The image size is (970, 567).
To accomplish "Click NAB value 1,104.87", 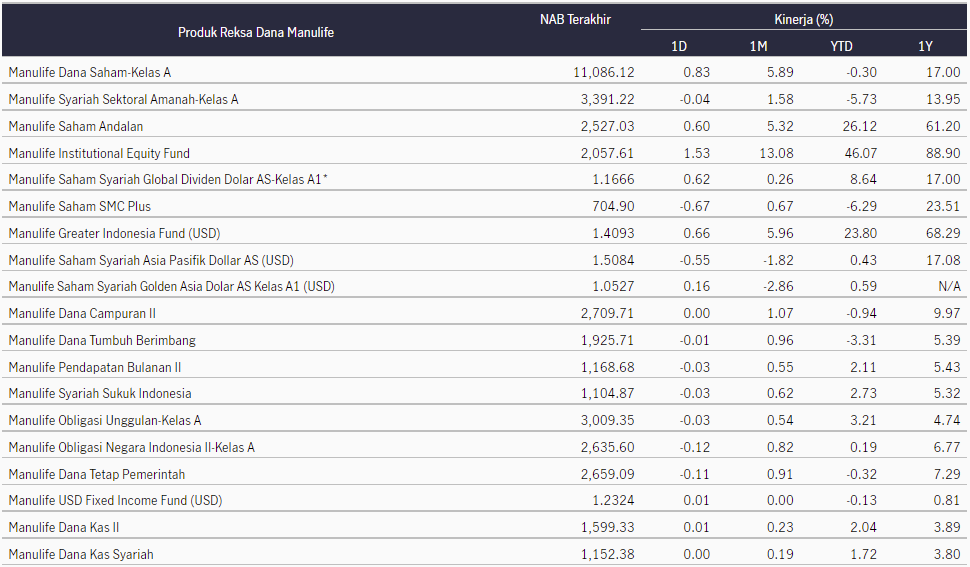I will click(x=607, y=394).
